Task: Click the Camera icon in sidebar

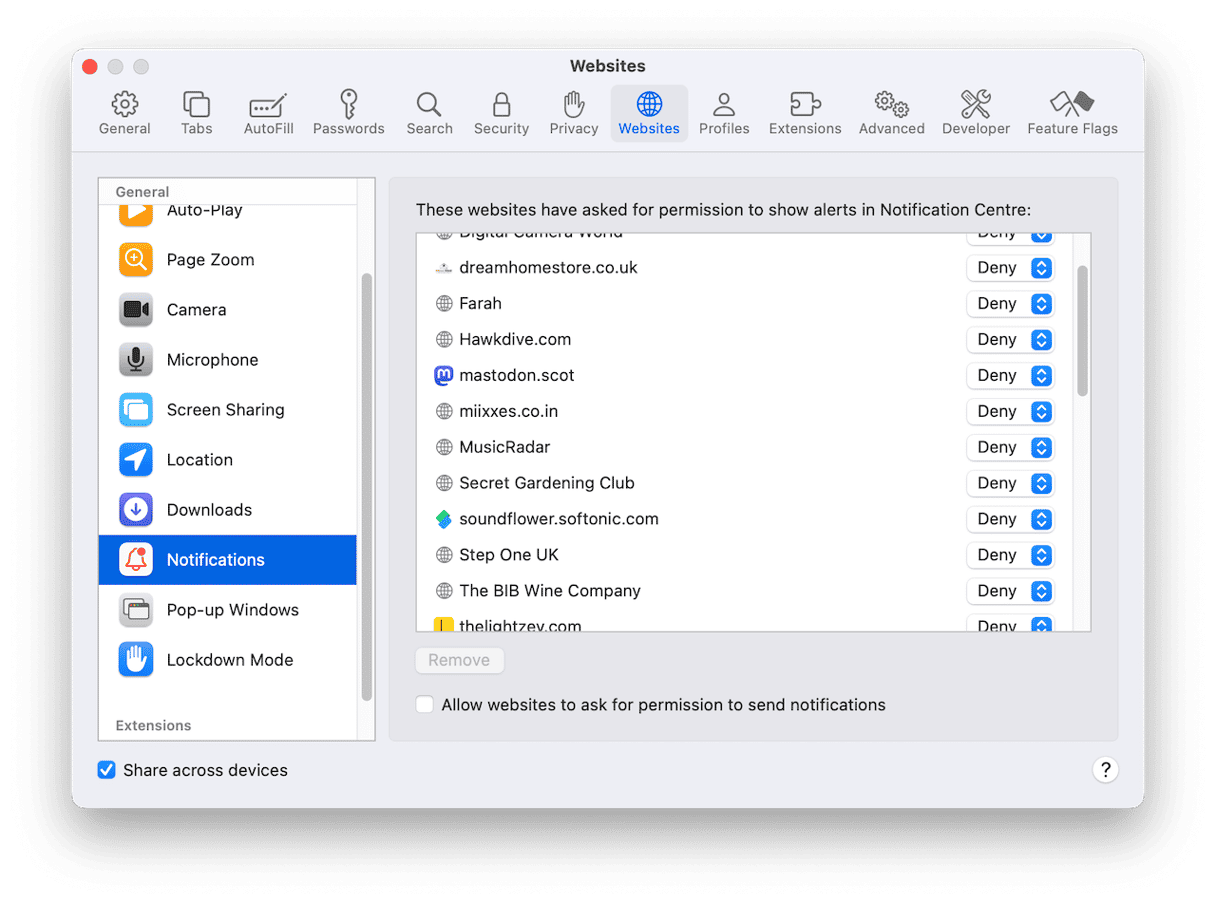Action: coord(136,310)
